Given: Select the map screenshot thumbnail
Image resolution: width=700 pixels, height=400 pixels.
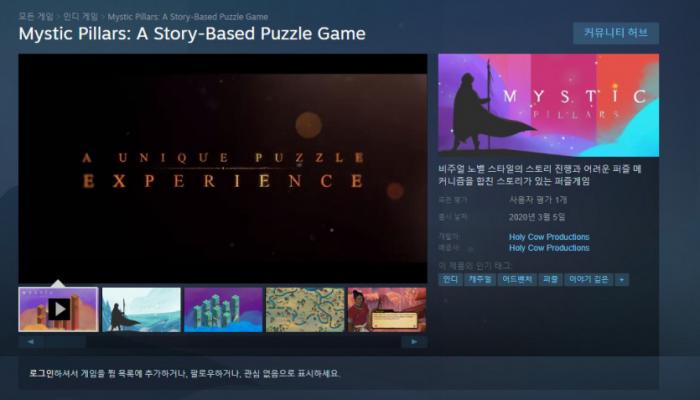Looking at the screenshot, I should pos(305,309).
